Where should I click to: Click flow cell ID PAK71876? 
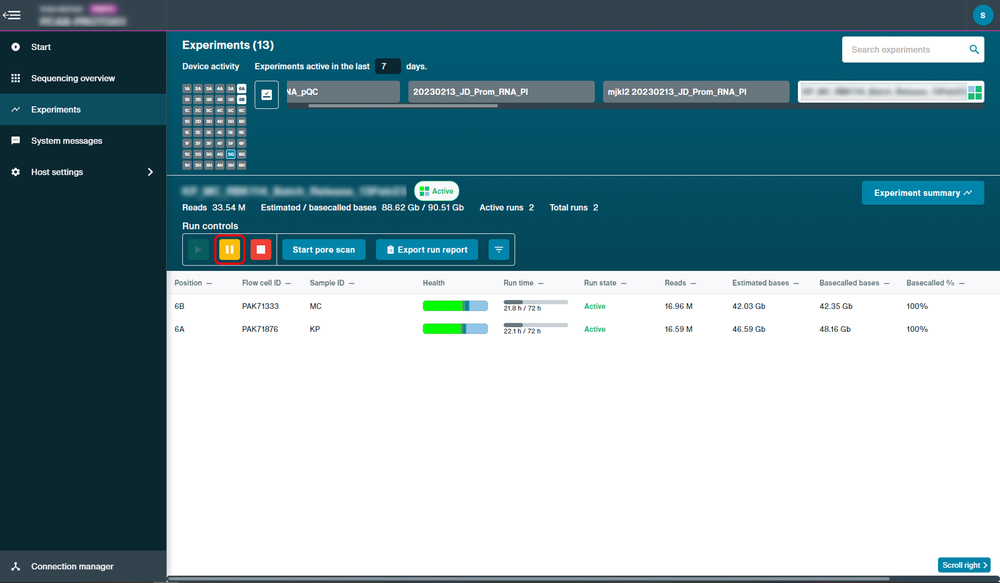point(260,329)
